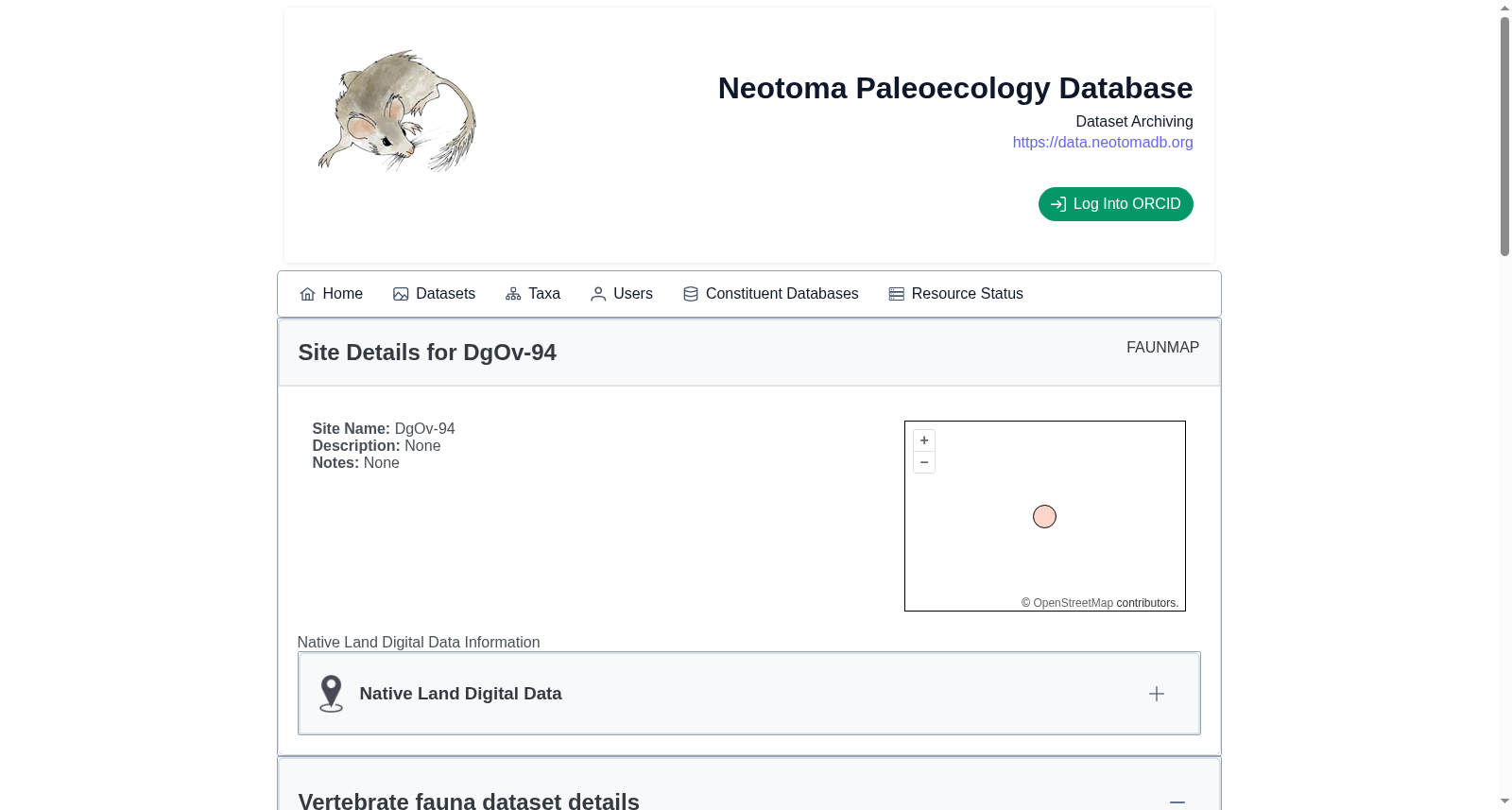Click the scrollbar down arrow
Viewport: 1512px width, 810px height.
point(1504,802)
